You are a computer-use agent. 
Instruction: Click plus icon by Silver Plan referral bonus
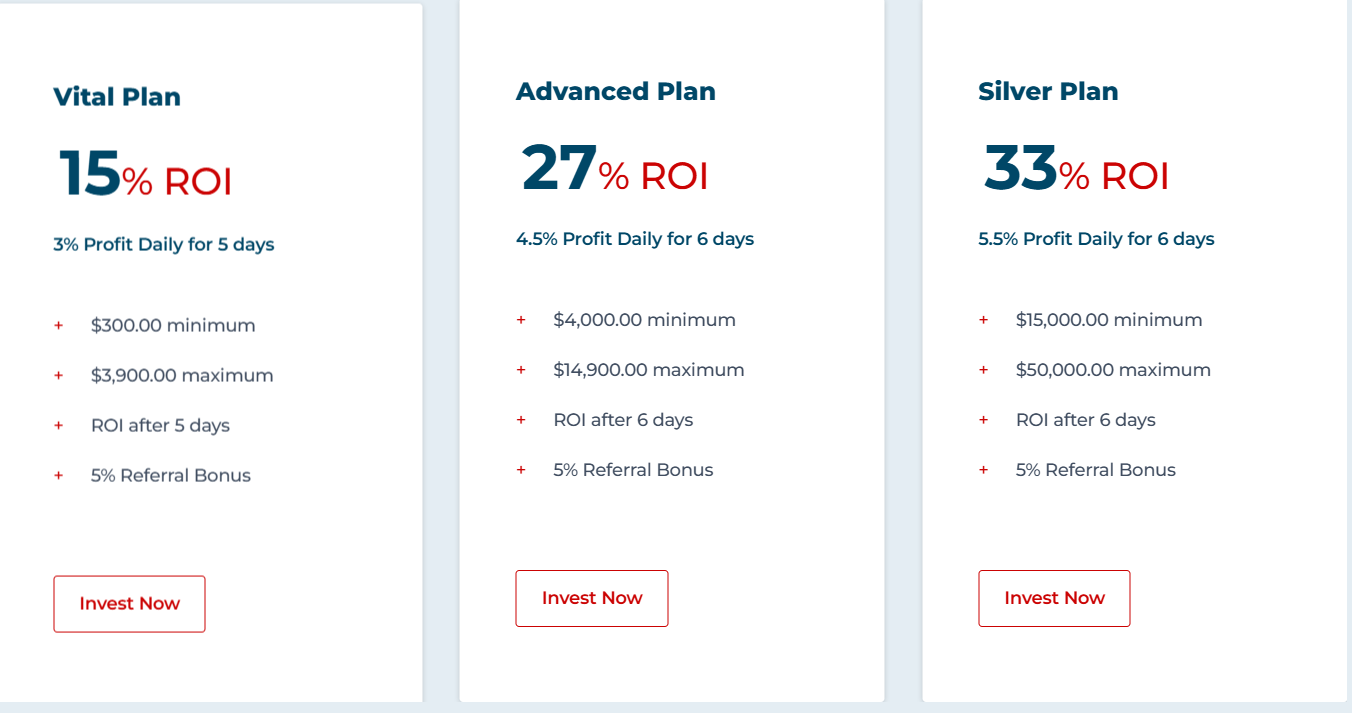pos(984,470)
